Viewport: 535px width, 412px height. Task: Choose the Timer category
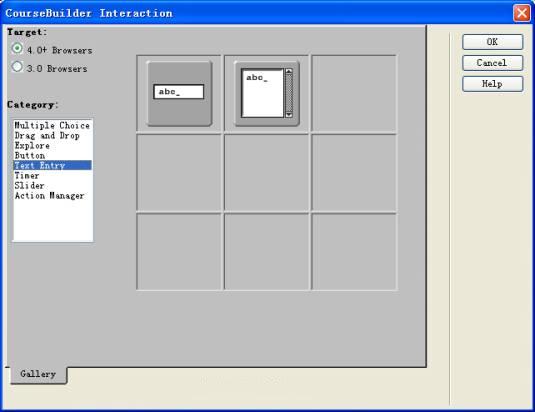27,176
